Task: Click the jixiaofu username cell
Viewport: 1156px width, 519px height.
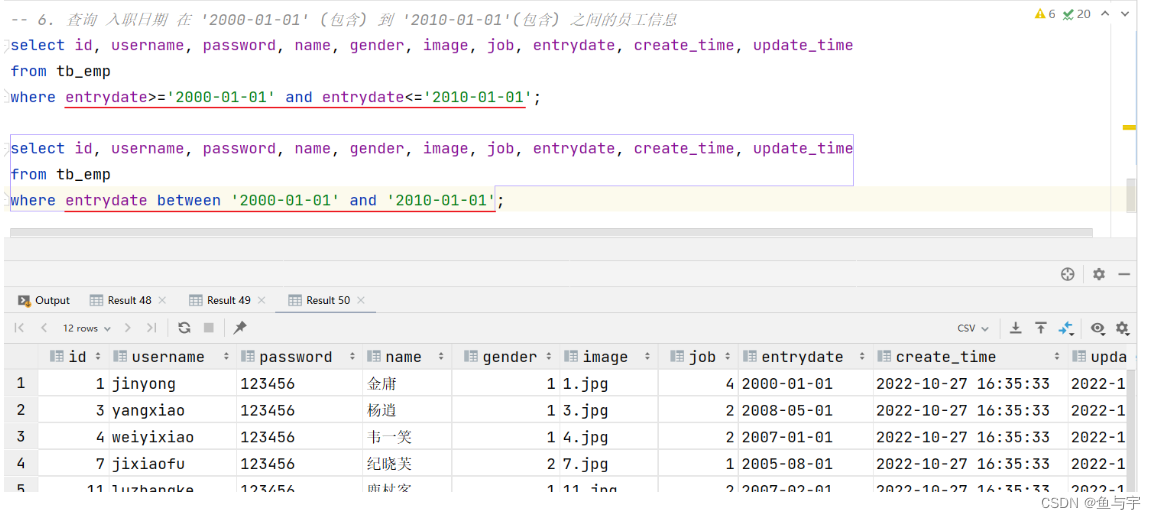Action: (x=173, y=463)
